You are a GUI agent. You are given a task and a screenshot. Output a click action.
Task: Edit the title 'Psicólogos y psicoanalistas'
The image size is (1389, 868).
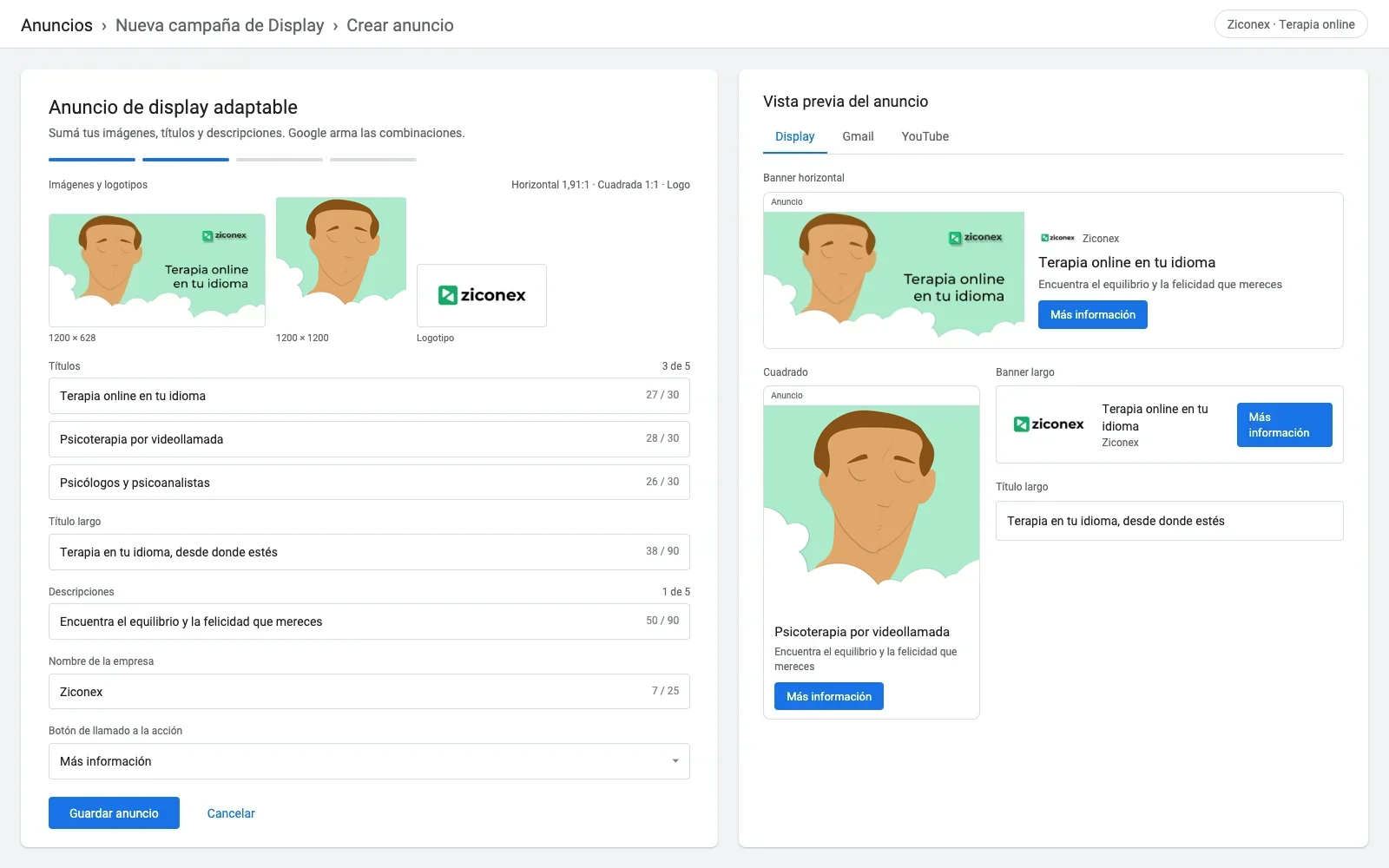pyautogui.click(x=369, y=483)
